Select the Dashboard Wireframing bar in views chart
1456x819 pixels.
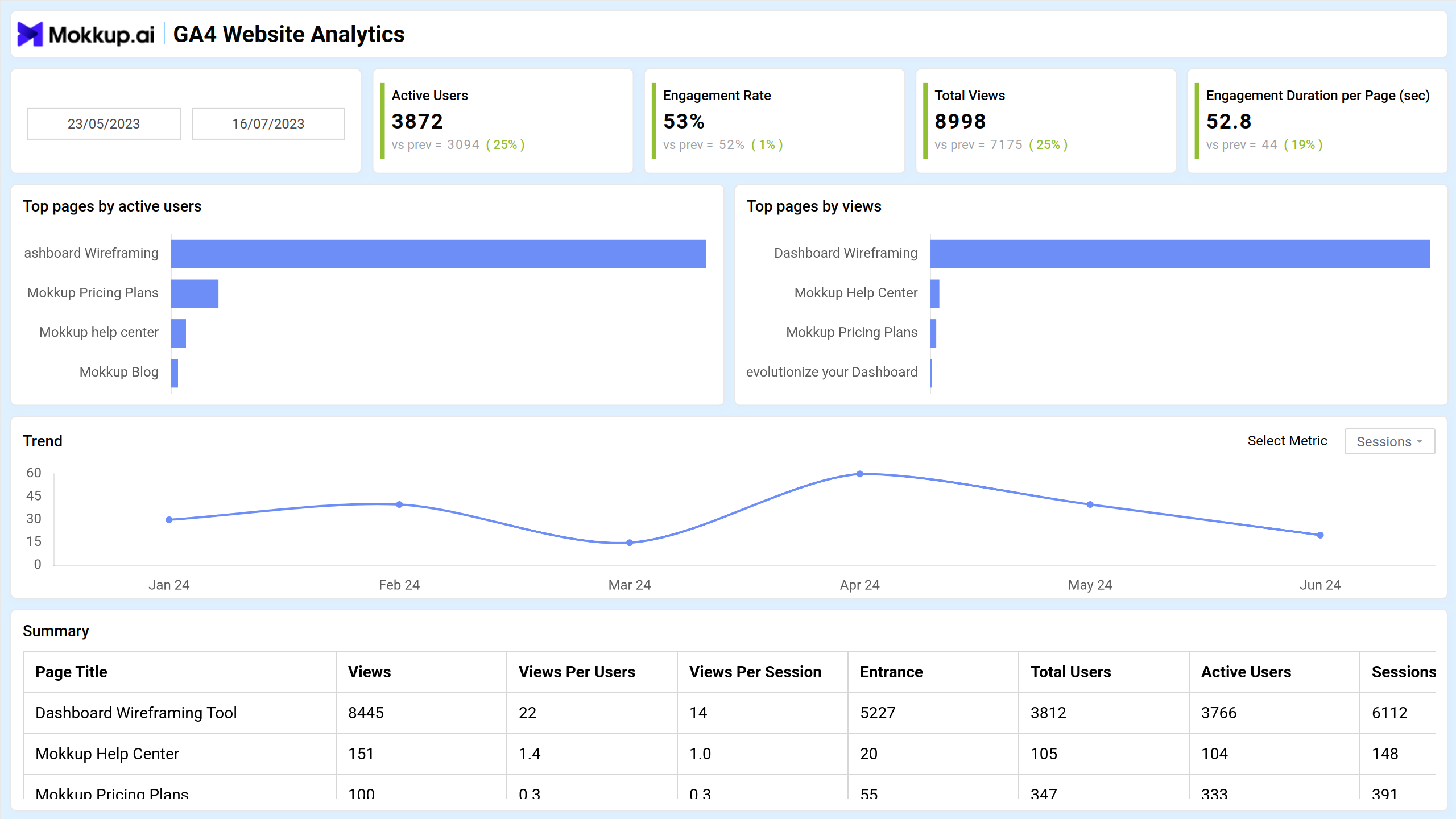click(1180, 254)
